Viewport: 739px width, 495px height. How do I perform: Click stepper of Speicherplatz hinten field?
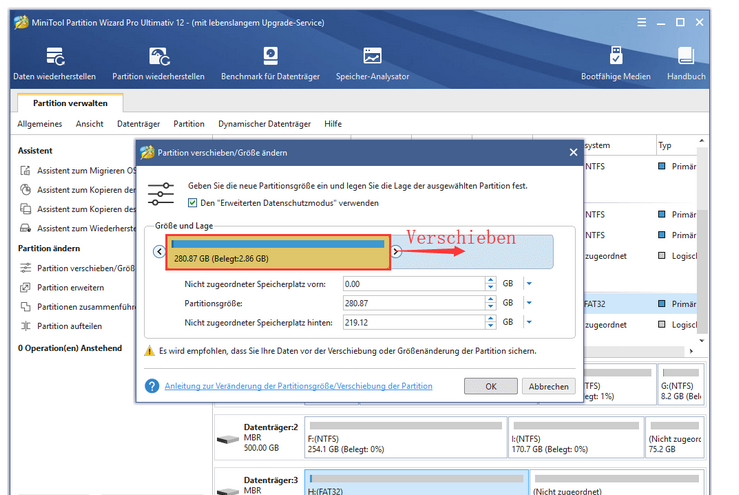coord(491,322)
